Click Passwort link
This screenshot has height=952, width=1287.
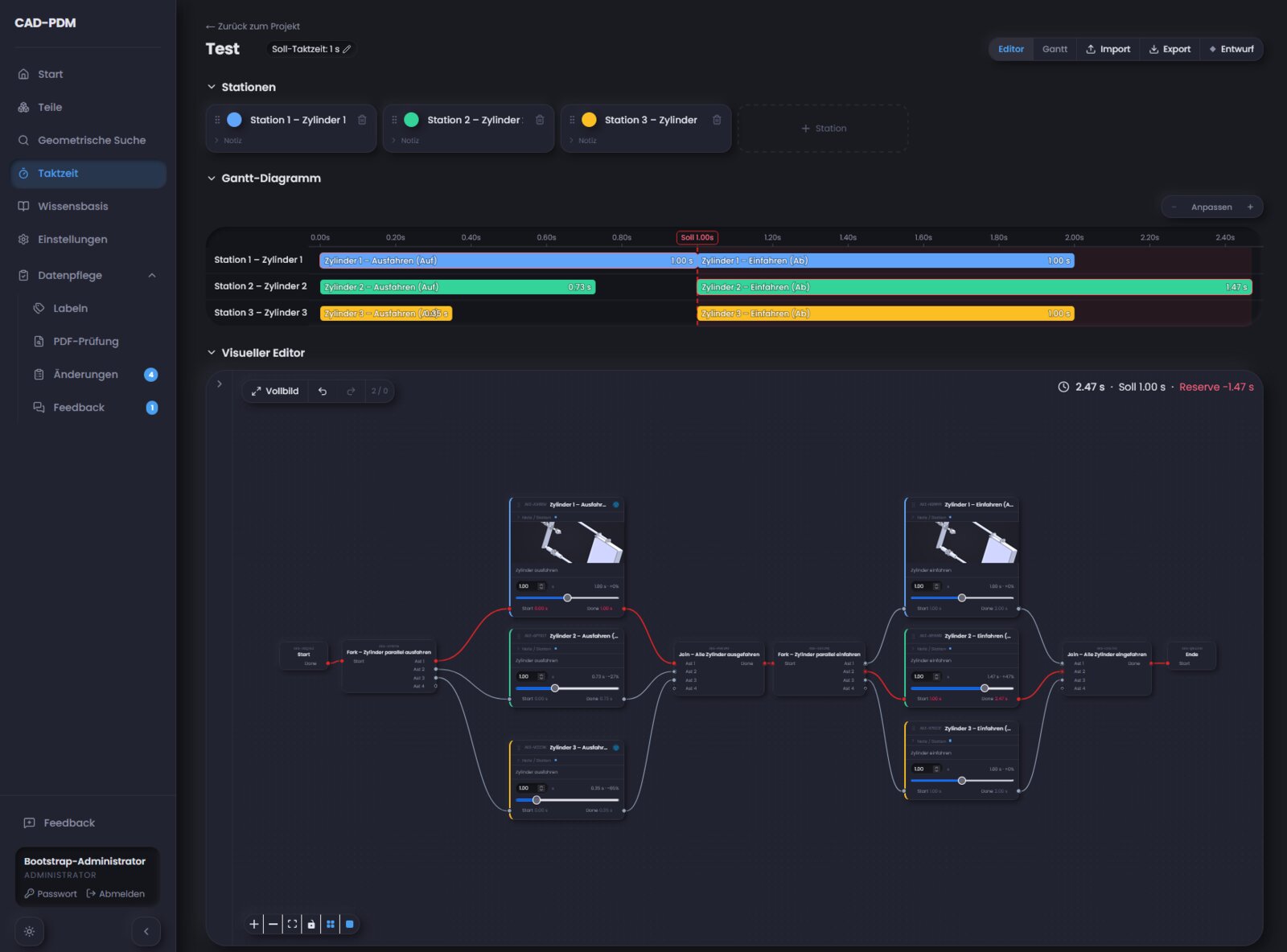(51, 893)
